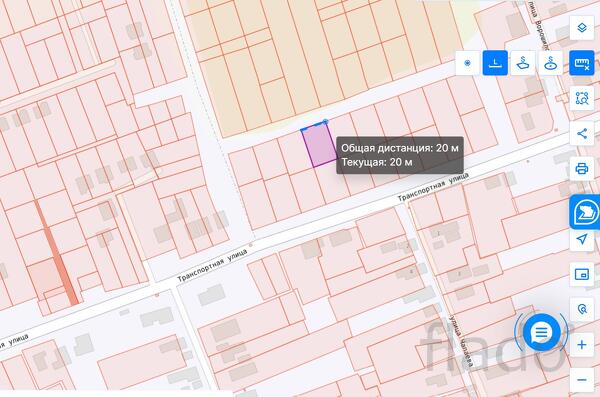Click the distance tooltip showing 20 м
Screen dimensions: 600x397
(x=399, y=155)
